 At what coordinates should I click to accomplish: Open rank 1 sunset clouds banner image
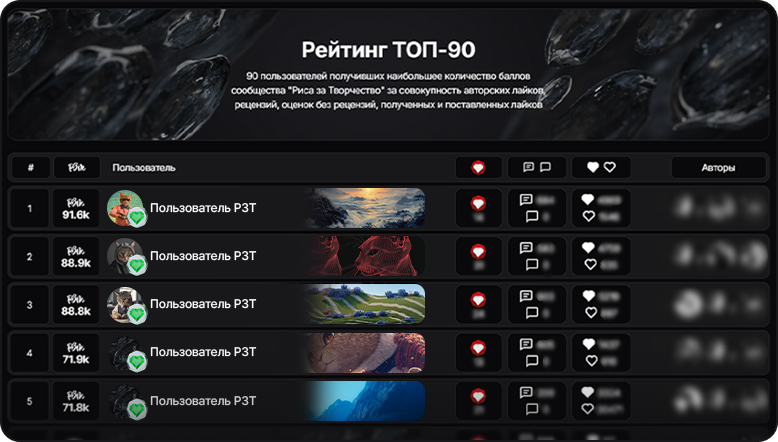(365, 208)
